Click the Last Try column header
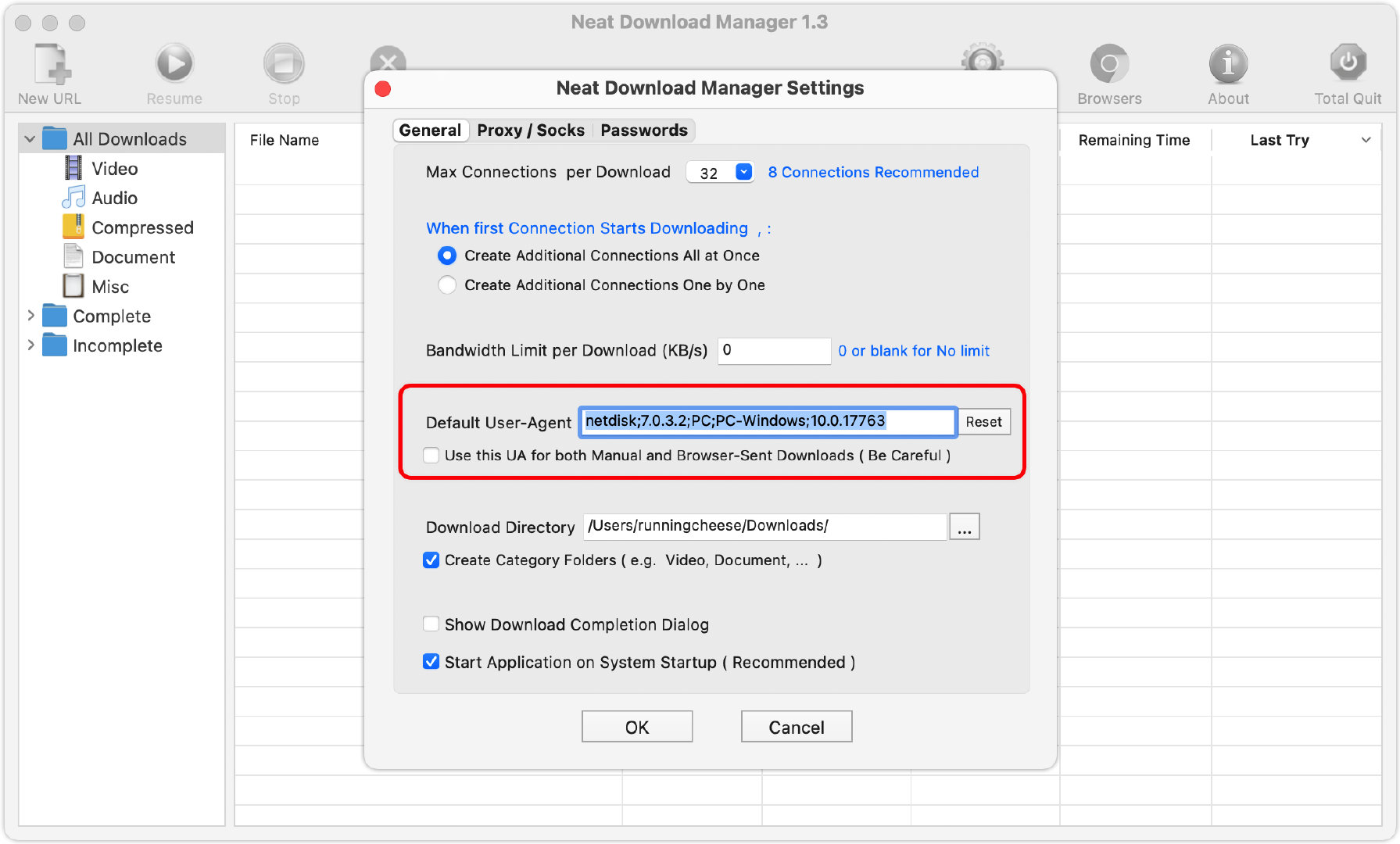Image resolution: width=1400 pixels, height=844 pixels. coord(1280,141)
